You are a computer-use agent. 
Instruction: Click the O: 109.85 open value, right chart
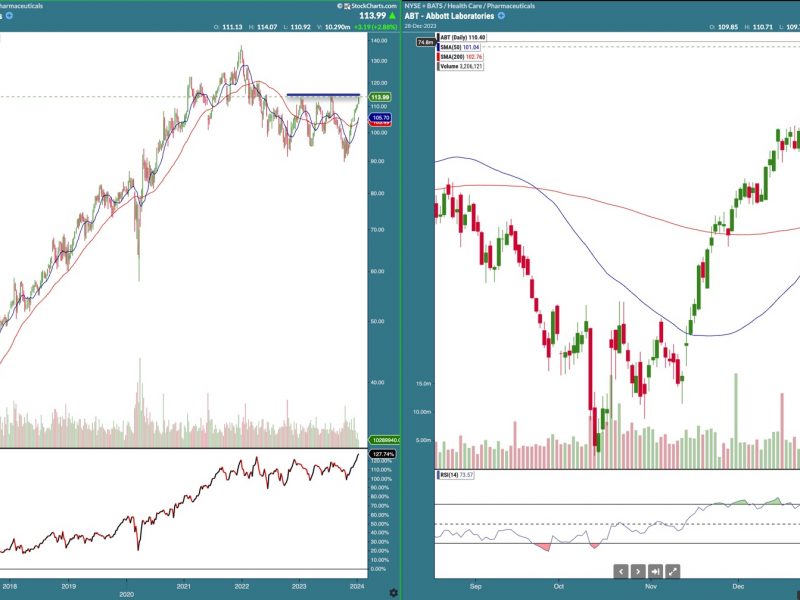(x=723, y=27)
